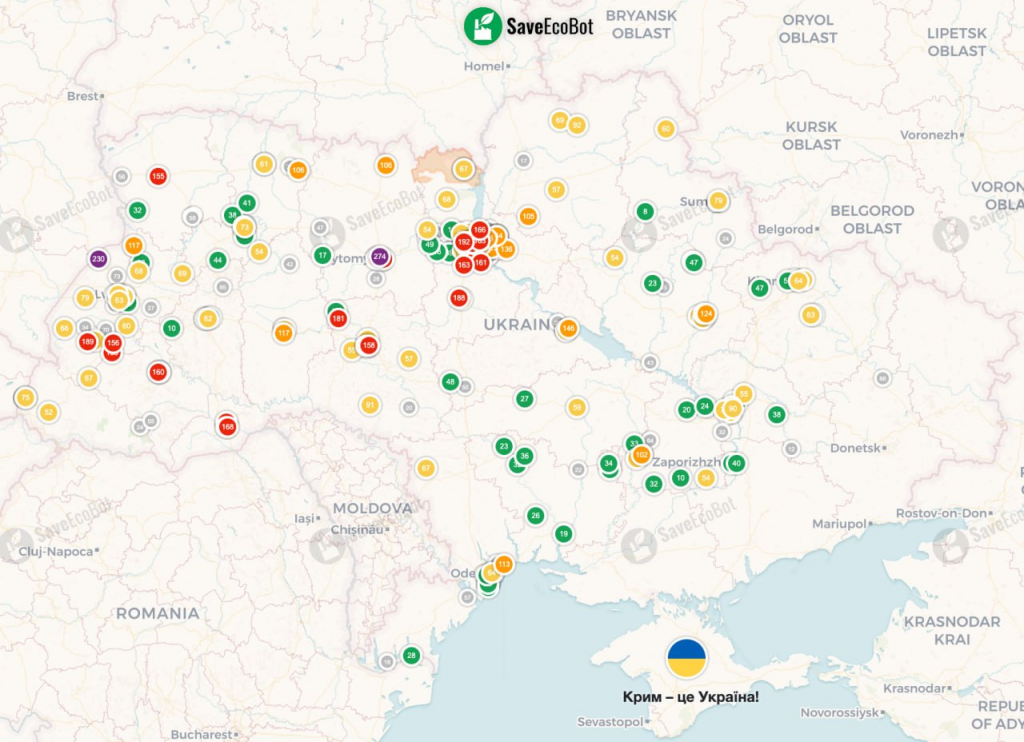Screen dimensions: 1024x742
Task: Open the orange 146 marker by the Dnipro
Action: click(568, 329)
